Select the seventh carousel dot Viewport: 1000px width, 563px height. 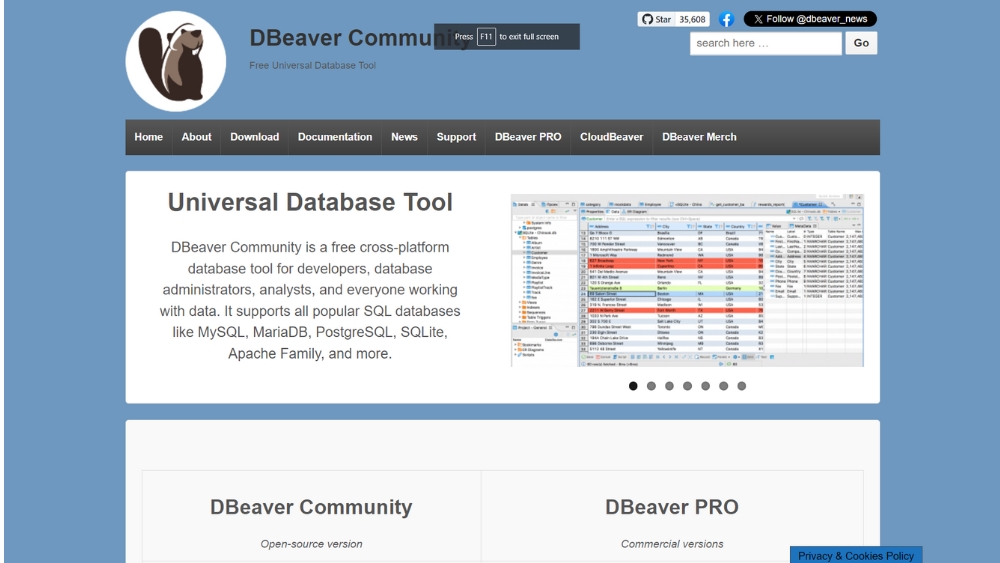pos(742,386)
